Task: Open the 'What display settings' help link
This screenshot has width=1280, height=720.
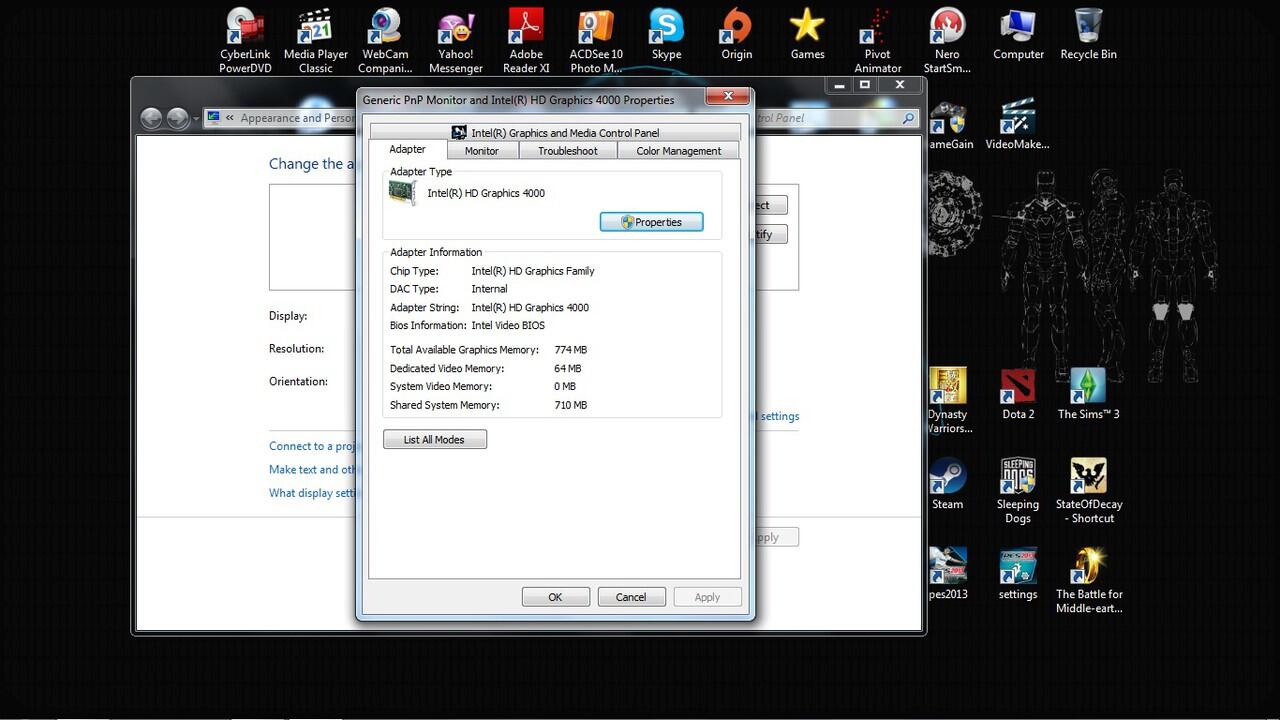Action: [x=313, y=492]
